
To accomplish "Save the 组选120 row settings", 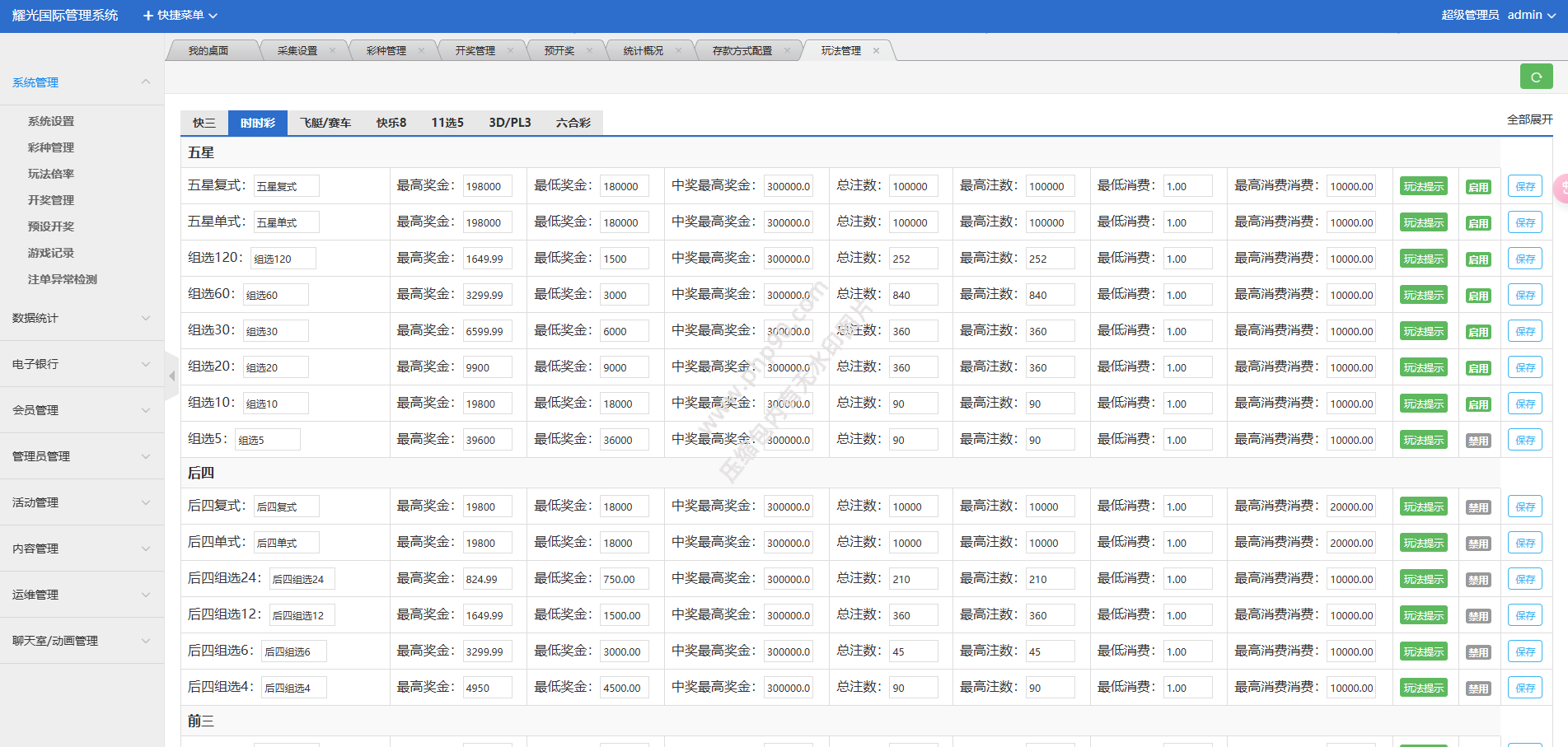I will click(1524, 259).
